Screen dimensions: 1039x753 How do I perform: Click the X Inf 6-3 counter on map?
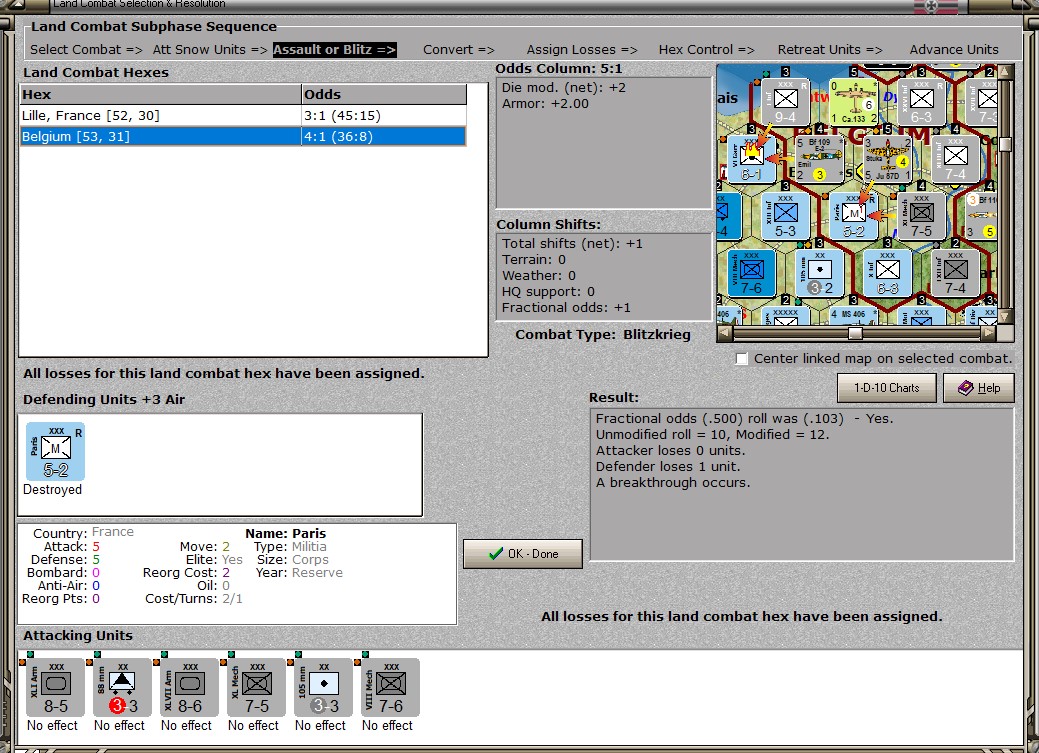pyautogui.click(x=887, y=273)
